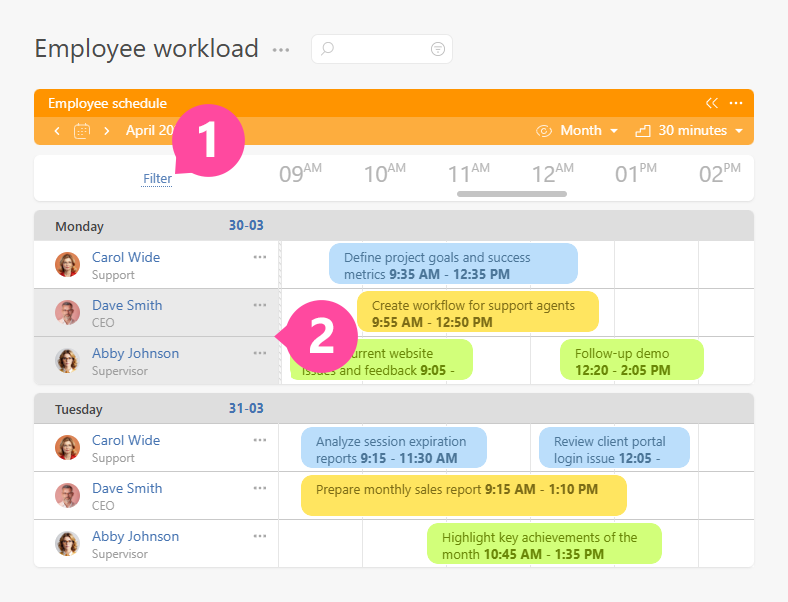Click the search magnifier icon
Image resolution: width=788 pixels, height=602 pixels.
tap(328, 49)
